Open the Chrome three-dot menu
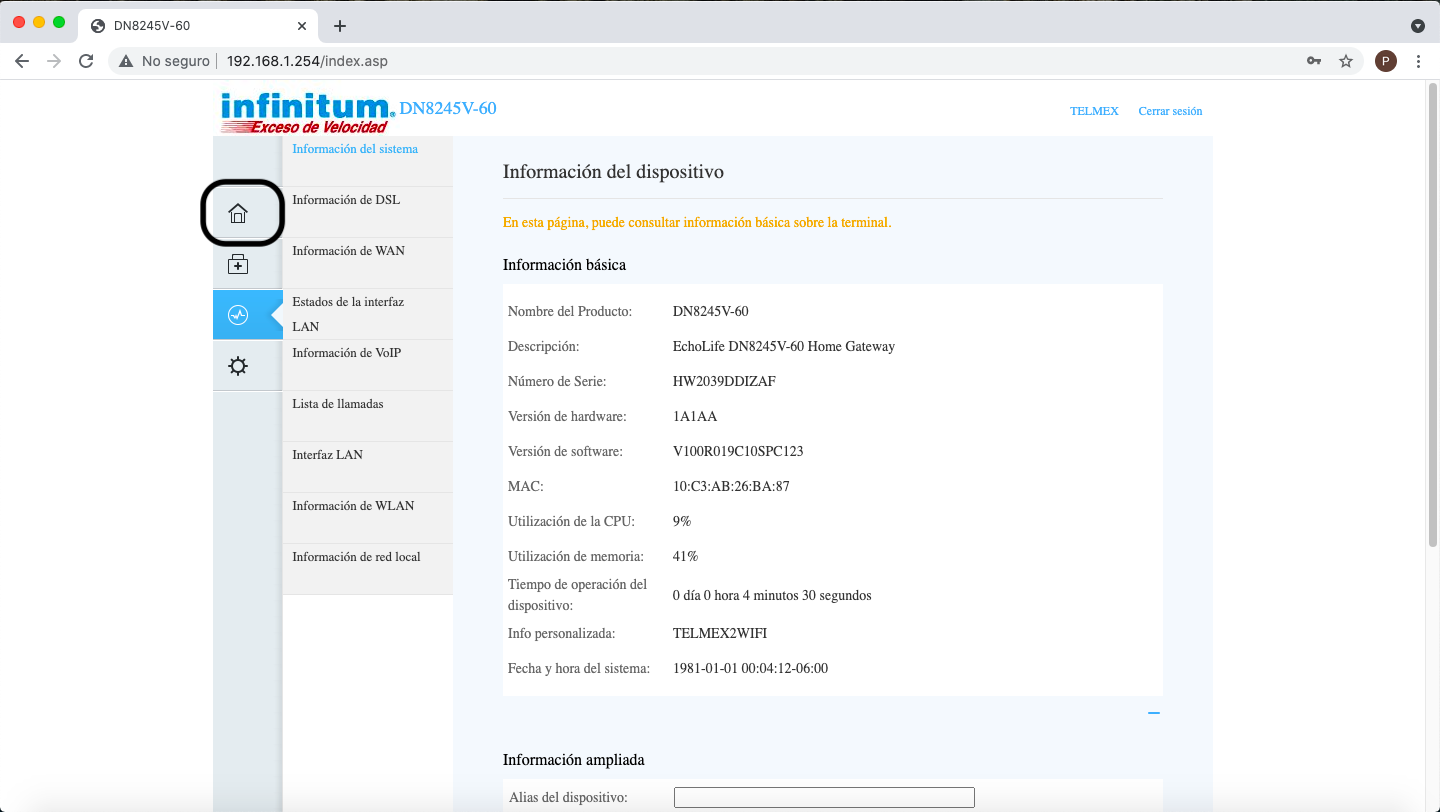The image size is (1440, 812). (x=1419, y=60)
